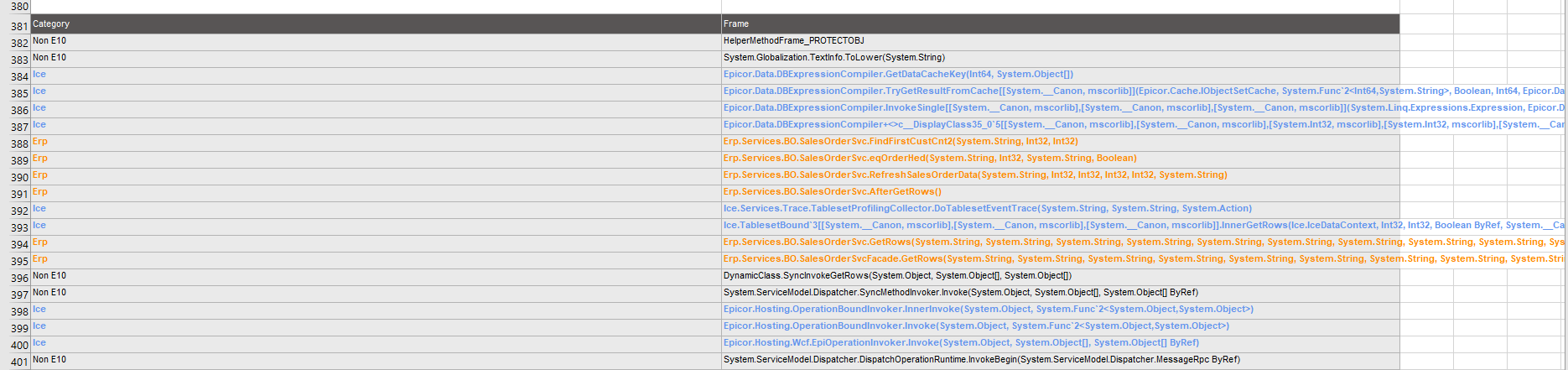Select the SyncMethodInvoker.Invoke frame cell
The width and height of the screenshot is (1568, 370).
coord(1060,293)
